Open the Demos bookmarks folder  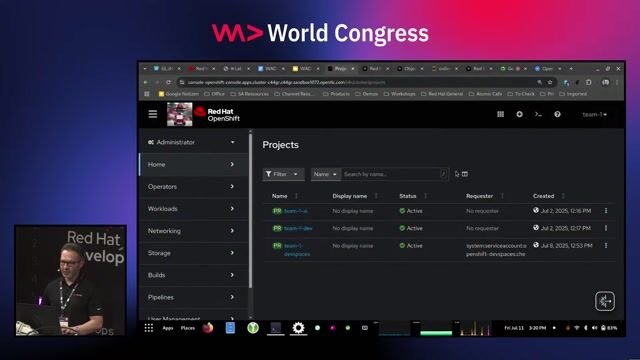[x=367, y=94]
